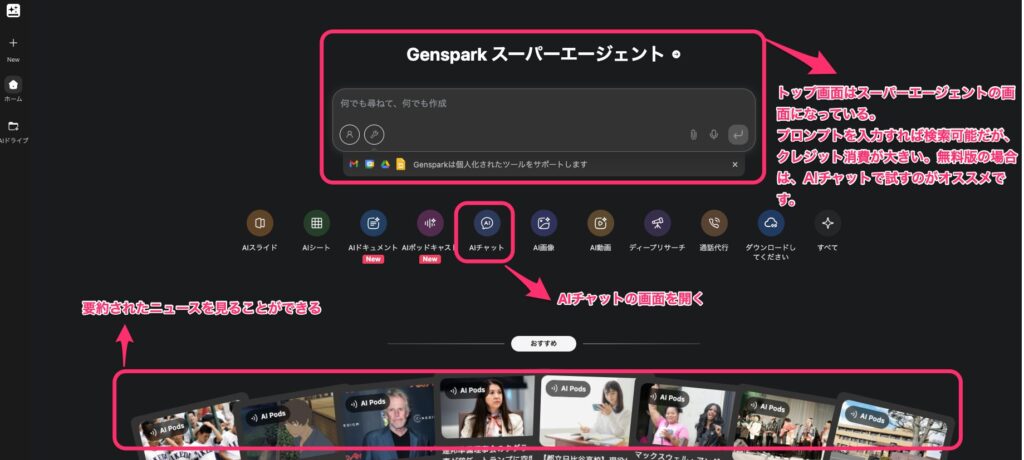The height and width of the screenshot is (460, 1024).
Task: Open the Genspark personalized tools support message
Action: click(x=500, y=165)
